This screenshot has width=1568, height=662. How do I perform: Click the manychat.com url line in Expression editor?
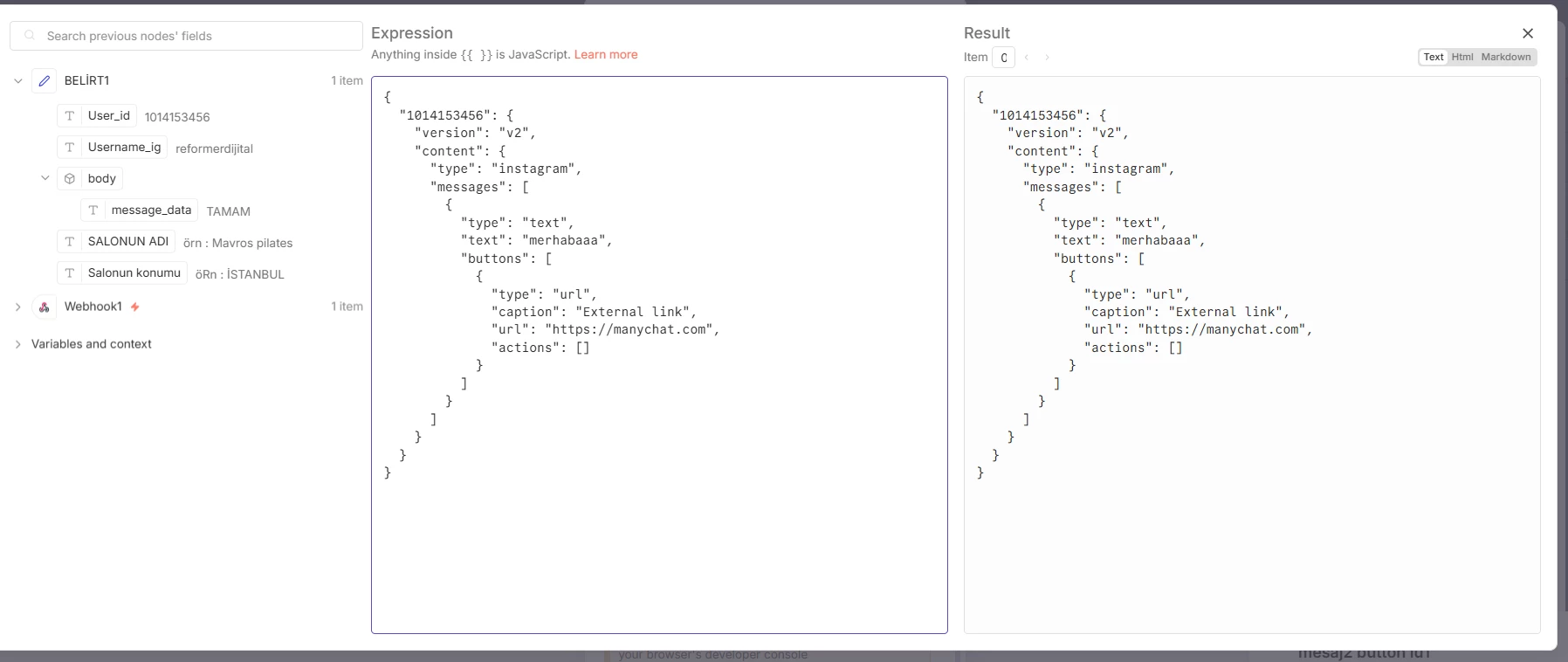pyautogui.click(x=606, y=329)
